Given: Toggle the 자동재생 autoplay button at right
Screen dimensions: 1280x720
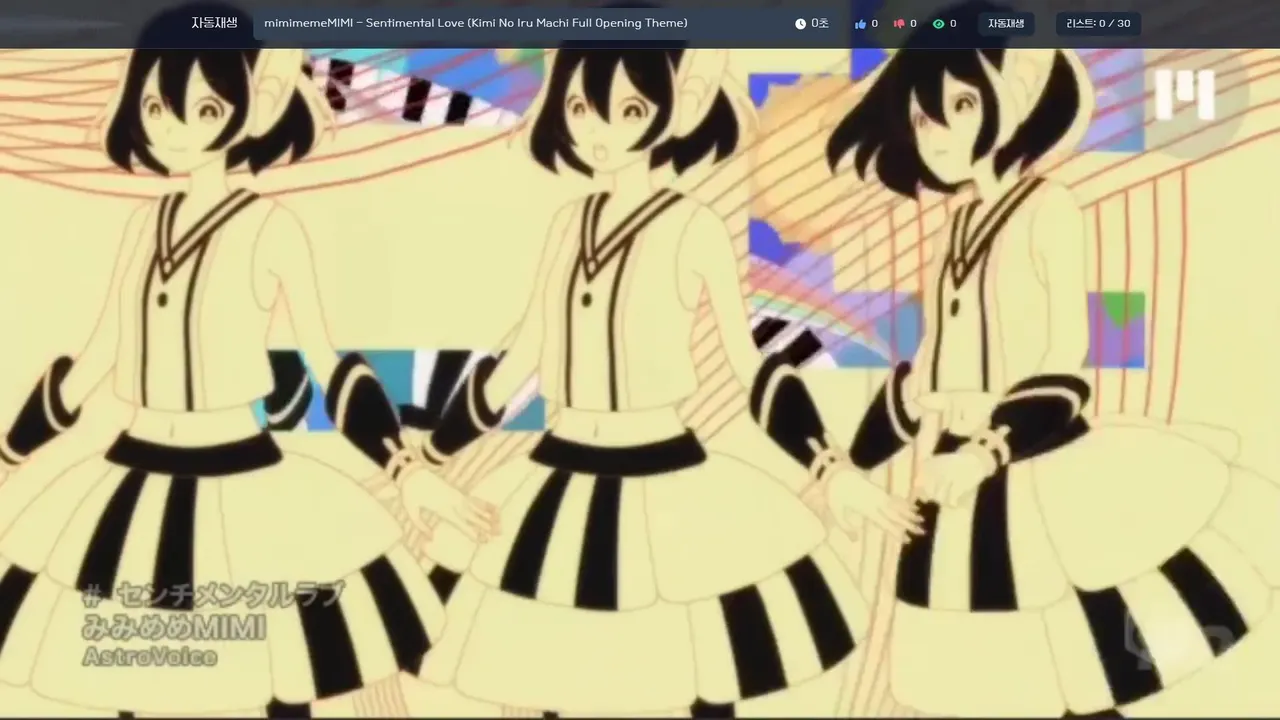Looking at the screenshot, I should pyautogui.click(x=1006, y=24).
